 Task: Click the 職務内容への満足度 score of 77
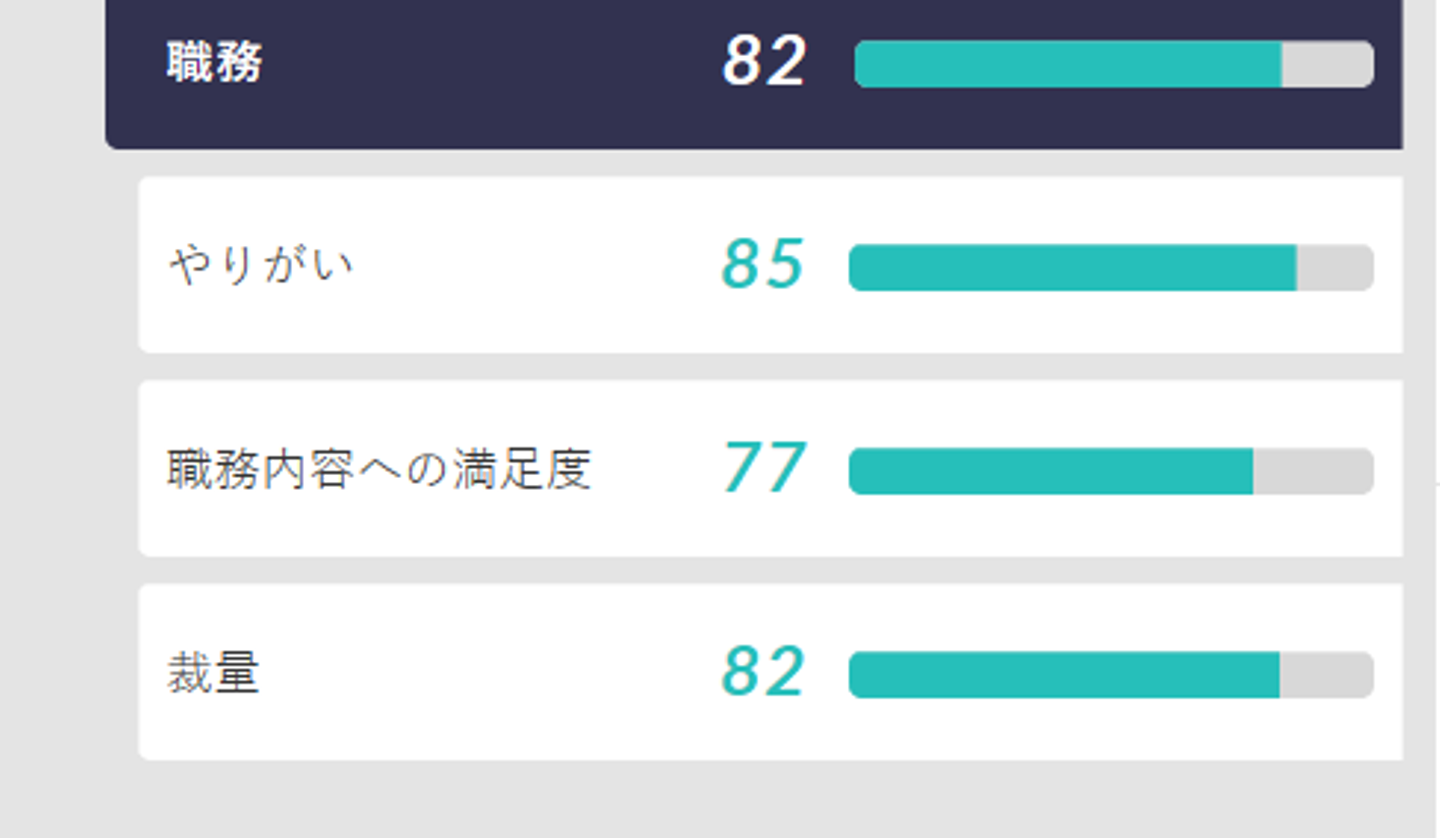coord(764,469)
